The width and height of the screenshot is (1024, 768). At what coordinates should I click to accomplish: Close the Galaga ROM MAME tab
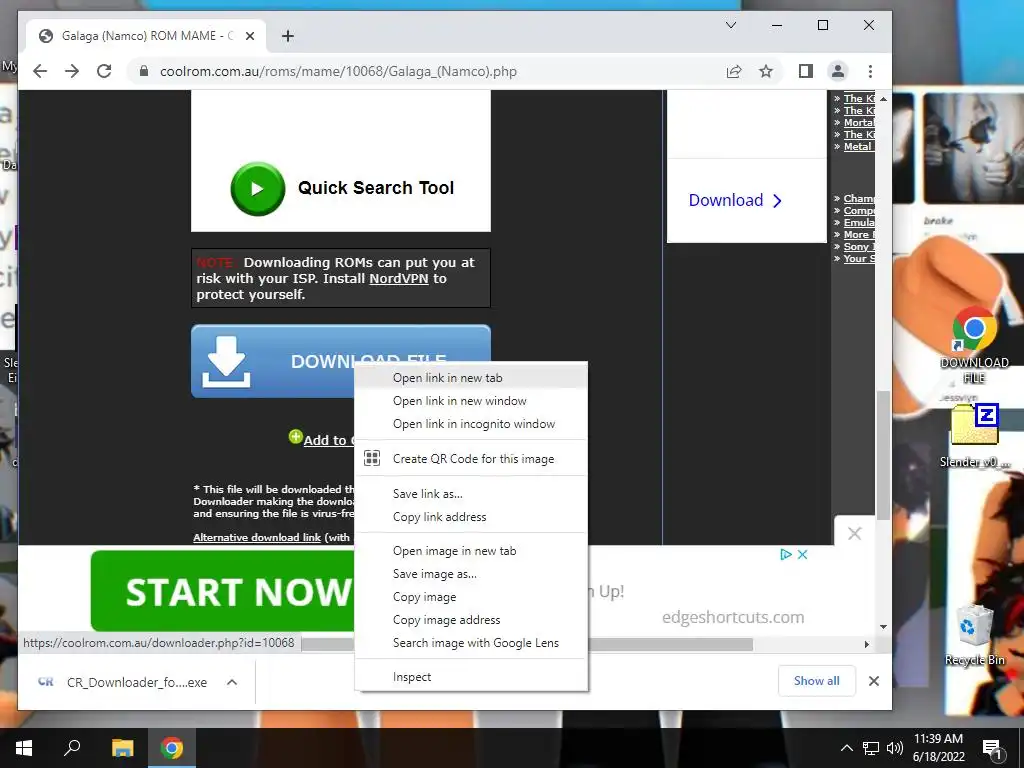pyautogui.click(x=249, y=36)
